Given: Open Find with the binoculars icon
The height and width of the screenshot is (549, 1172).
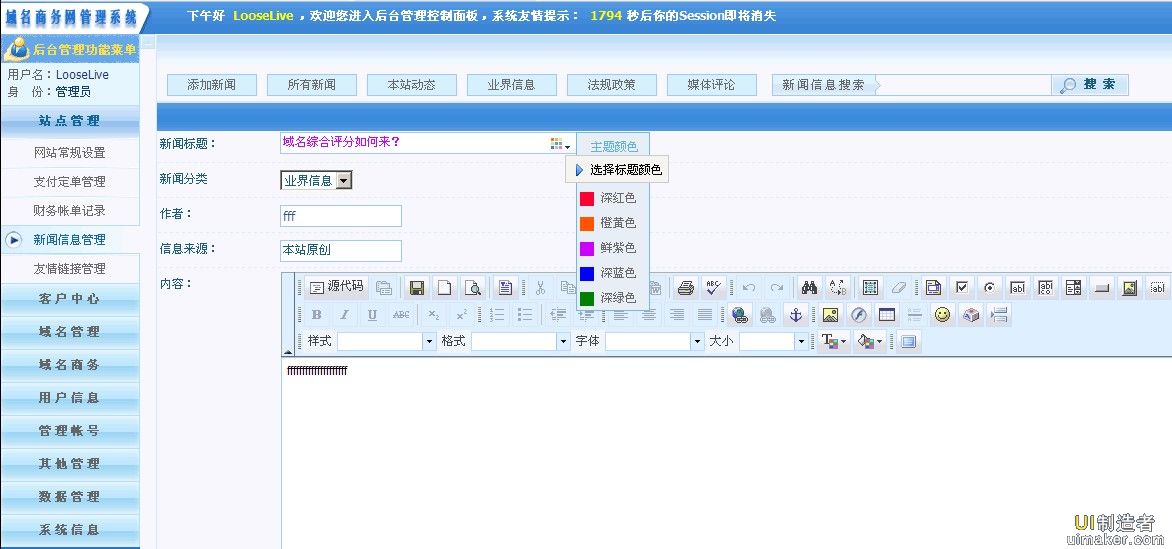Looking at the screenshot, I should [810, 288].
